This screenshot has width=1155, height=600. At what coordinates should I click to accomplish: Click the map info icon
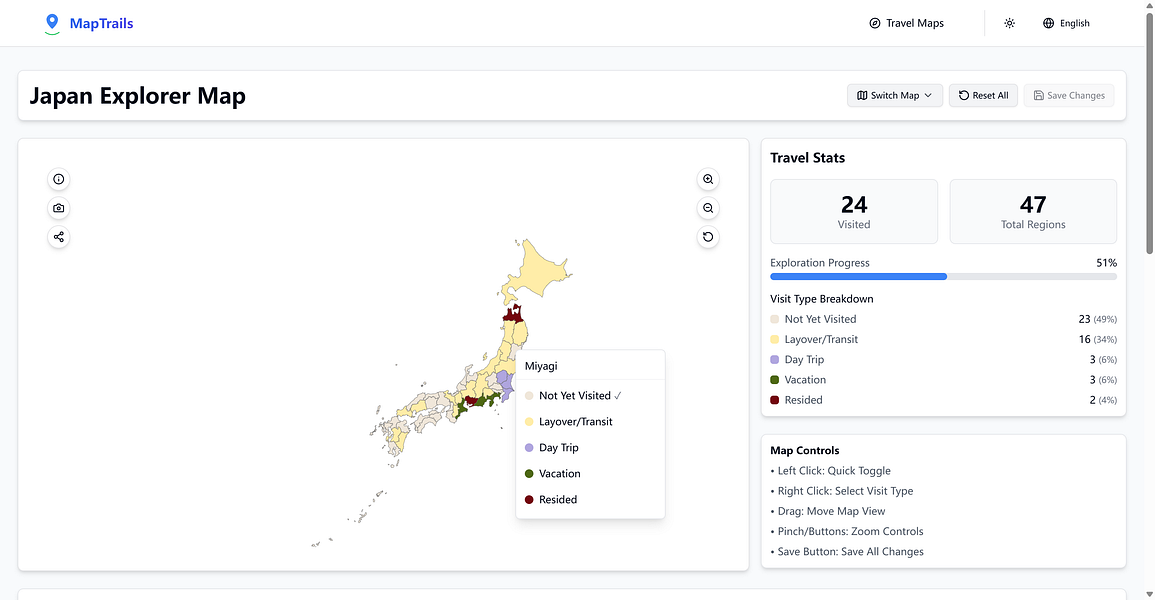[x=59, y=179]
